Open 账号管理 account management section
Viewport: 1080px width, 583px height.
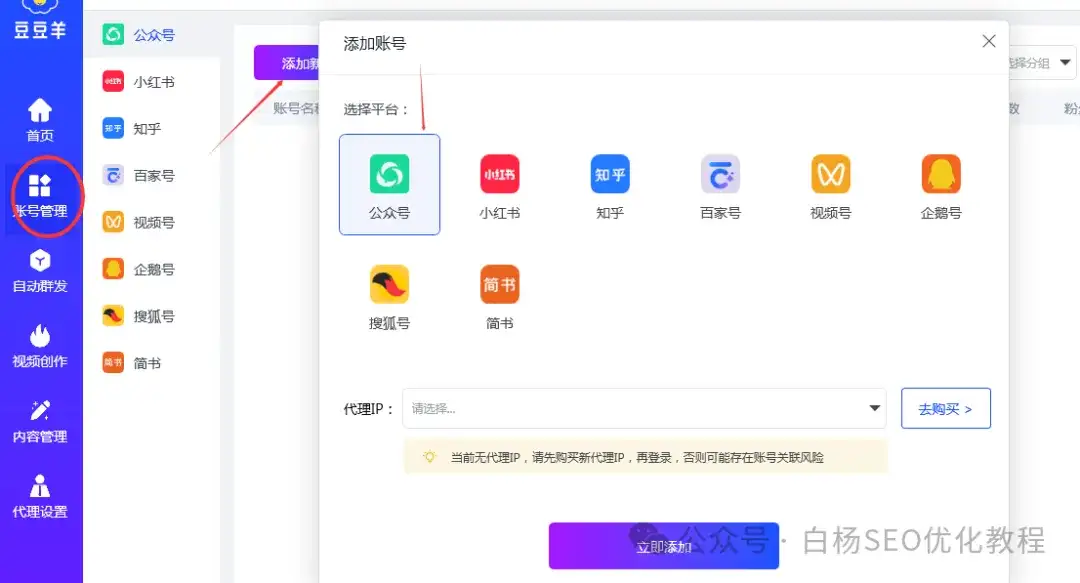click(x=40, y=196)
